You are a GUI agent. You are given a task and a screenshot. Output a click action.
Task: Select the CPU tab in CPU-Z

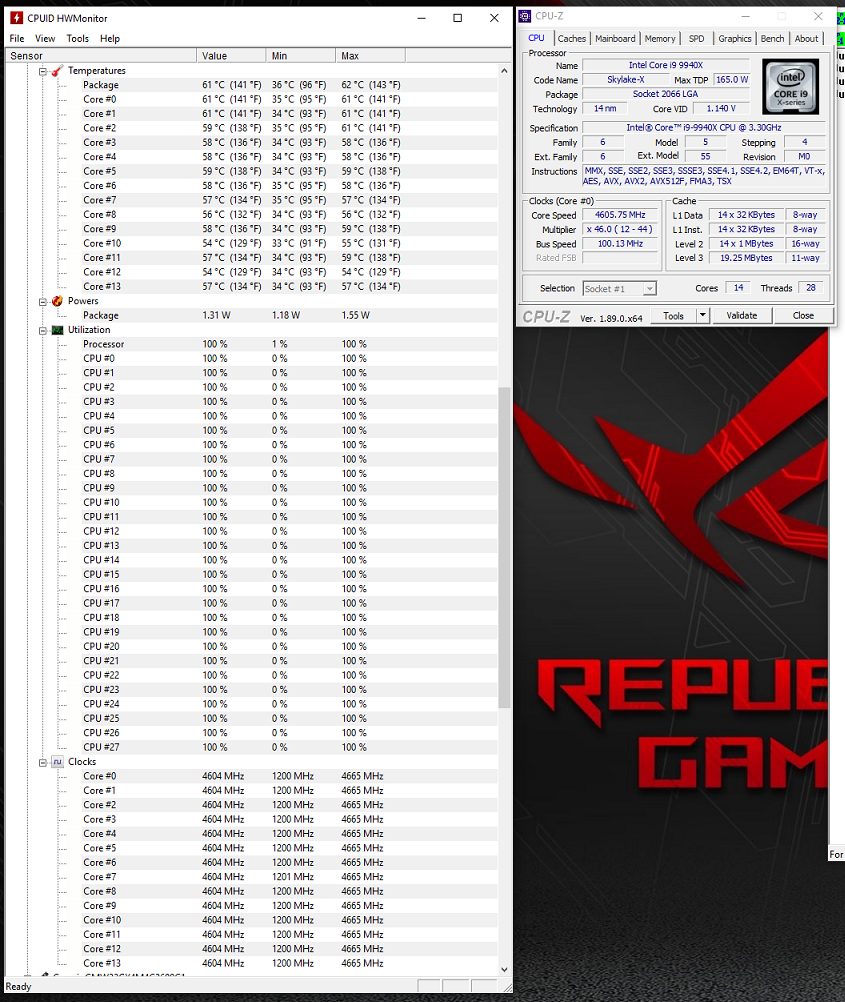536,38
